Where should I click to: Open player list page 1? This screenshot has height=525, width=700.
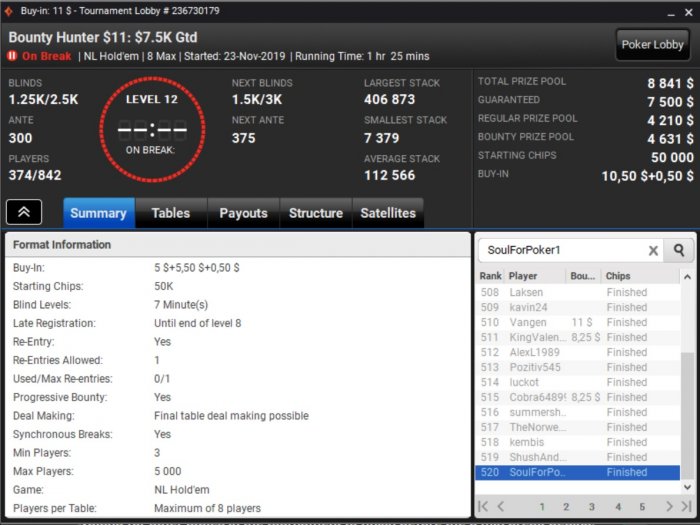tap(542, 507)
